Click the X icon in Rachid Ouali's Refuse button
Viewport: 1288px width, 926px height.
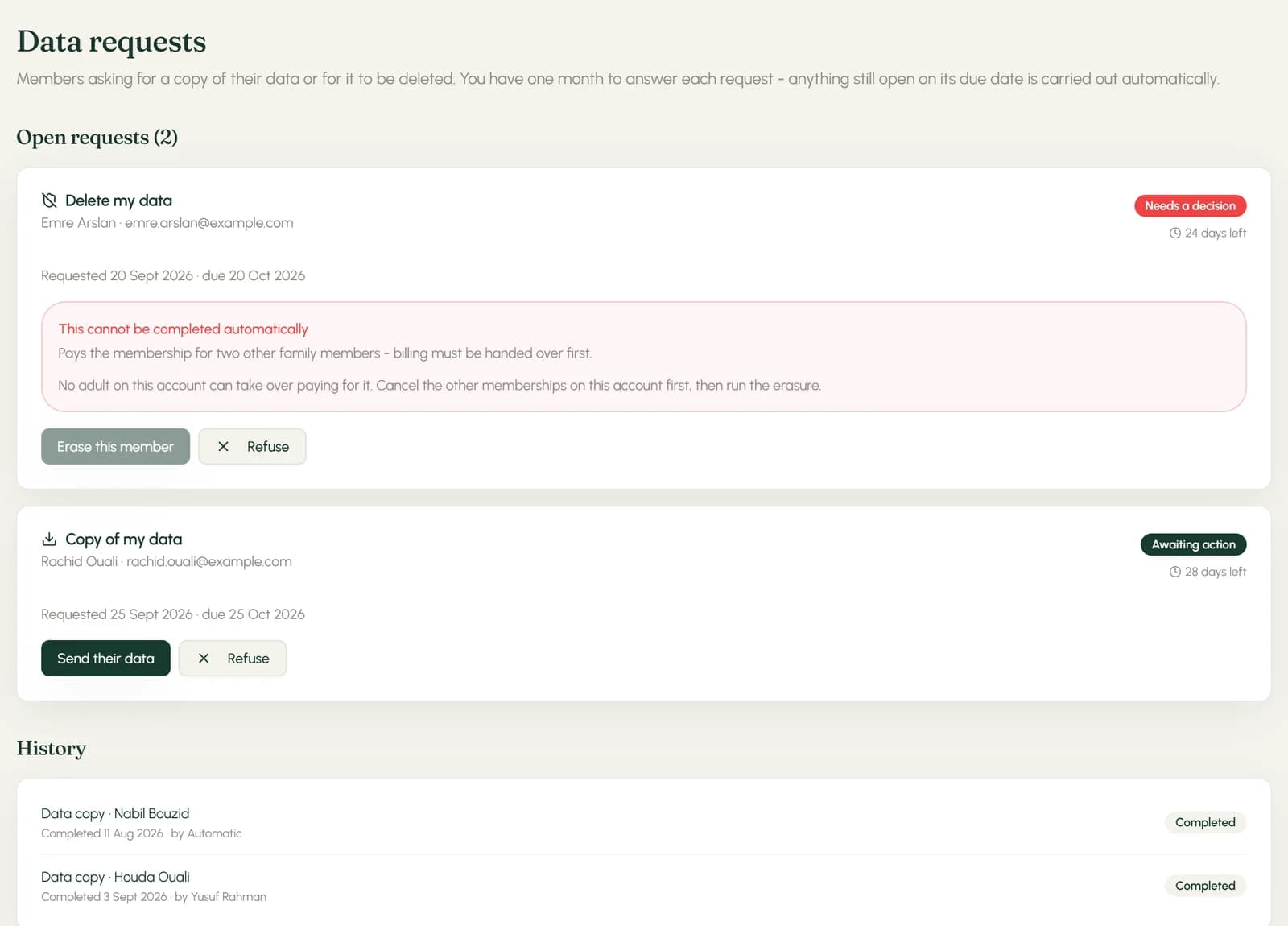[x=204, y=659]
